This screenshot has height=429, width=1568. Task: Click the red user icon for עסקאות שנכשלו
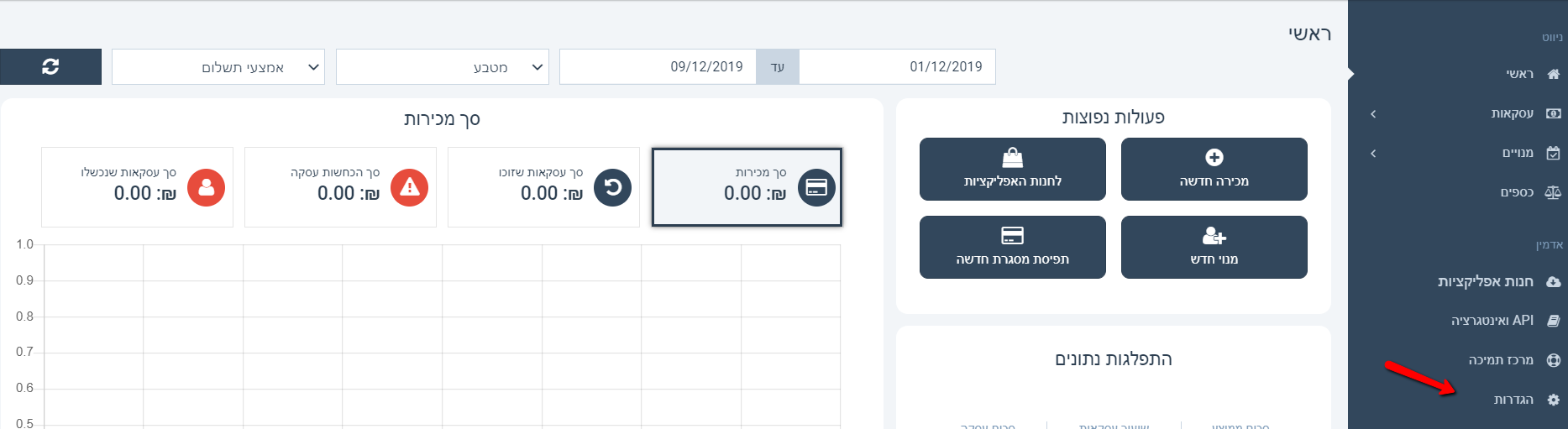tap(207, 187)
